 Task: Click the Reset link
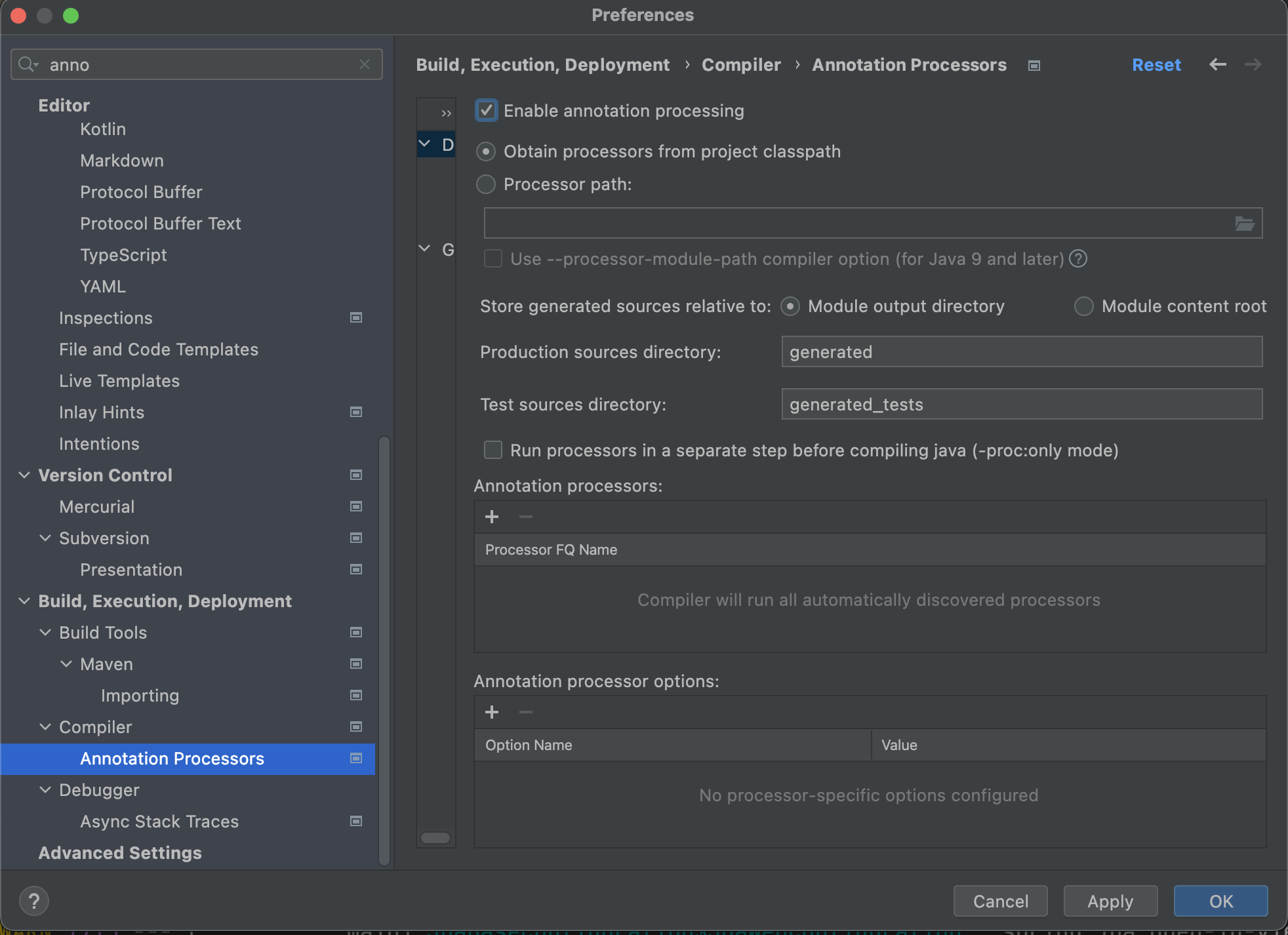1156,65
